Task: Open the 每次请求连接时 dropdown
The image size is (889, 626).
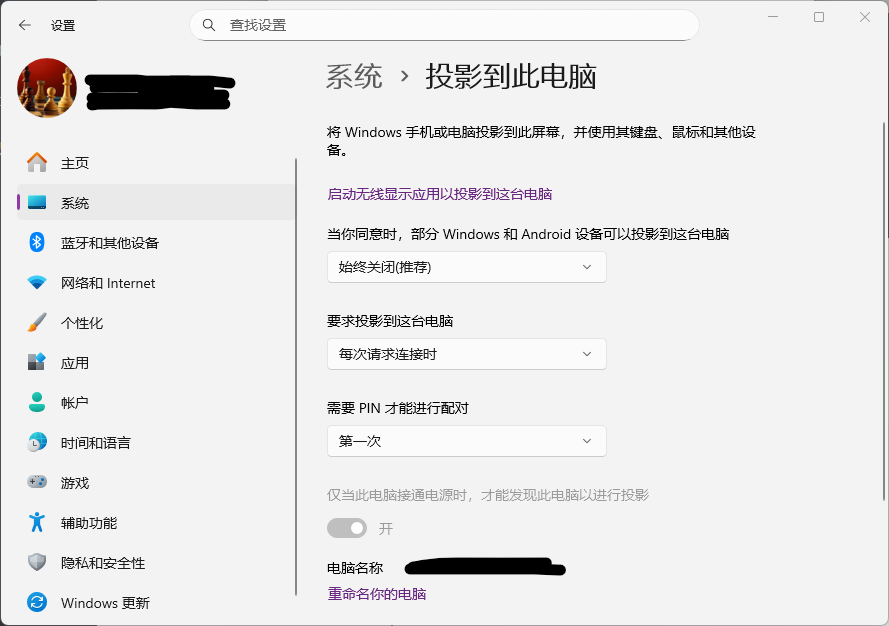Action: tap(466, 354)
